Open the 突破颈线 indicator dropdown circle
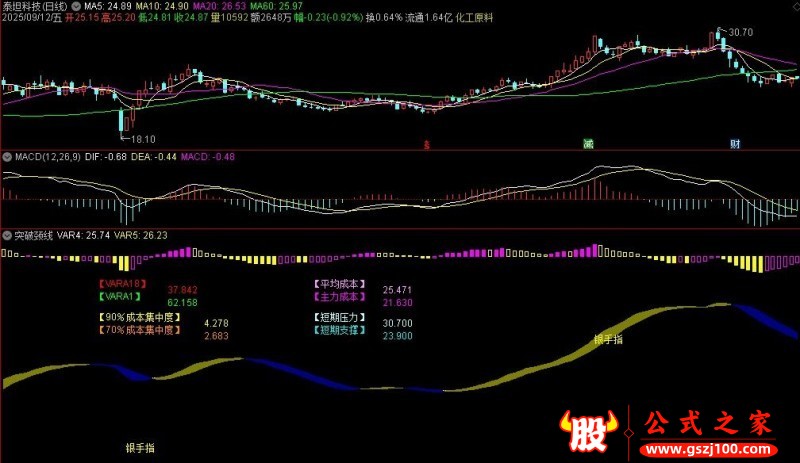 [7, 235]
